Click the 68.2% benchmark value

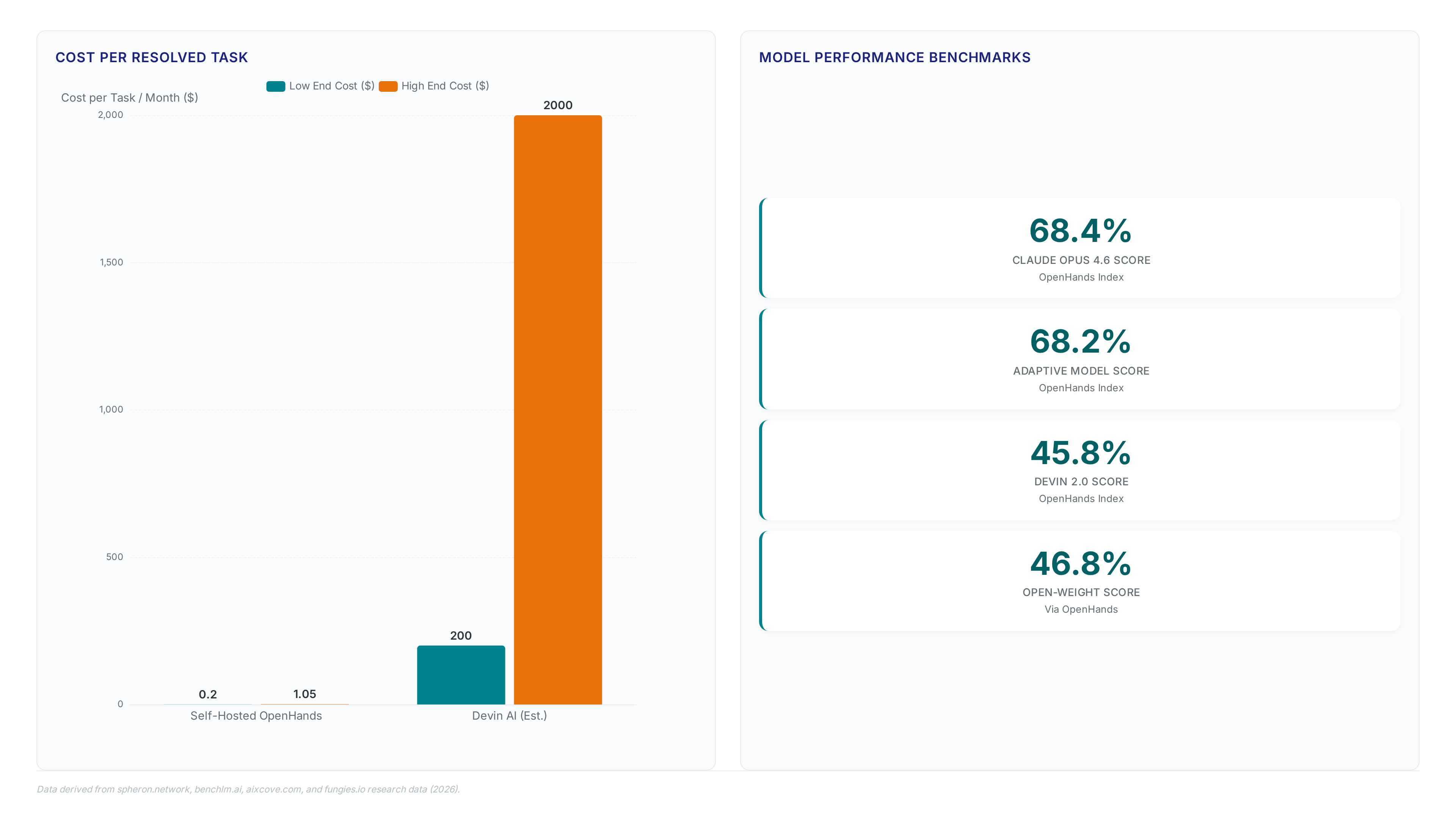click(1081, 341)
